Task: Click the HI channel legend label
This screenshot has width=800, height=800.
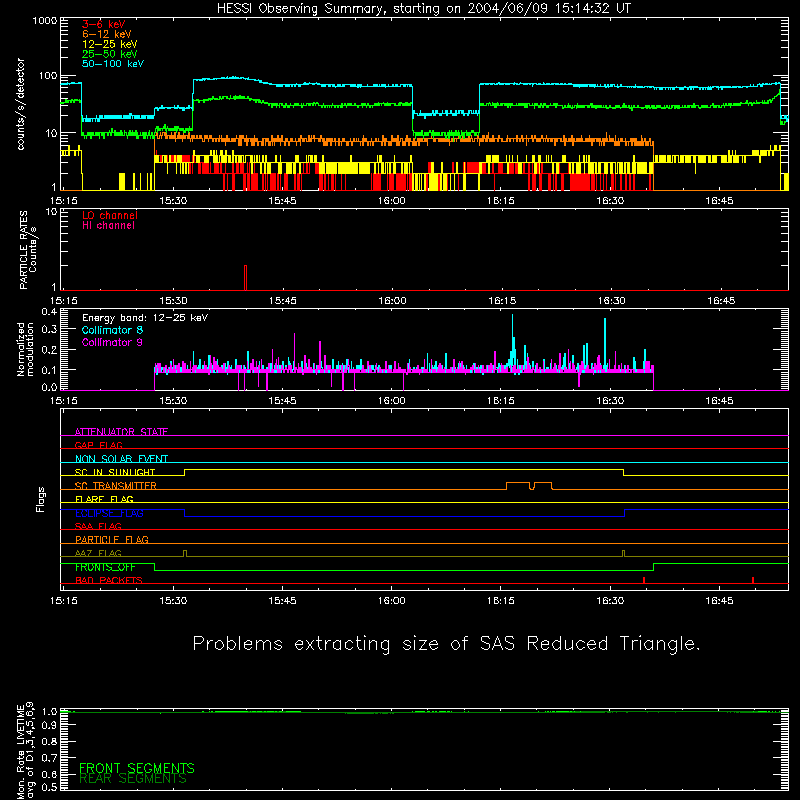Action: pos(108,226)
